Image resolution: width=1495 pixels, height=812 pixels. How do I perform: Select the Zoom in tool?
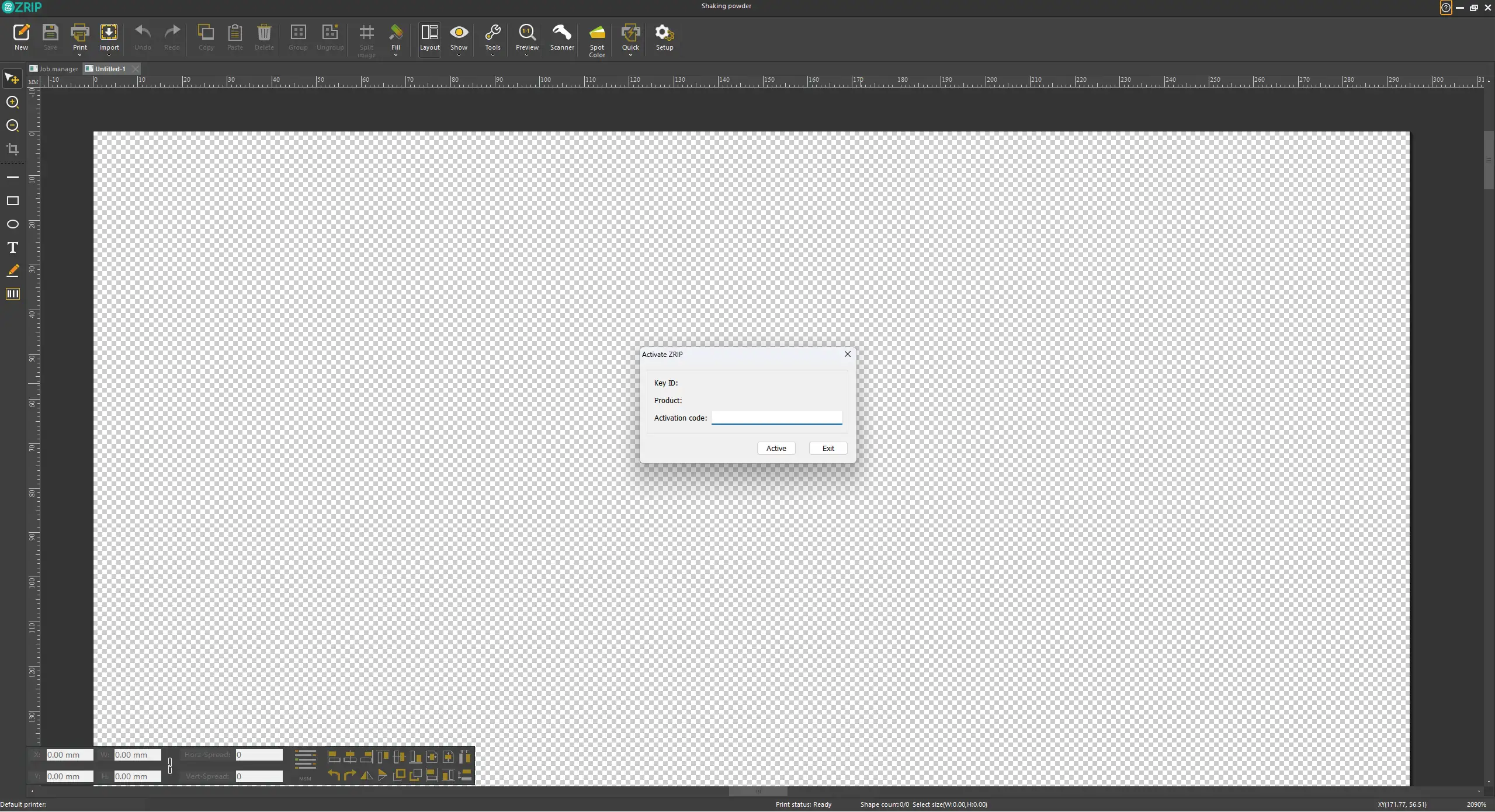[12, 103]
